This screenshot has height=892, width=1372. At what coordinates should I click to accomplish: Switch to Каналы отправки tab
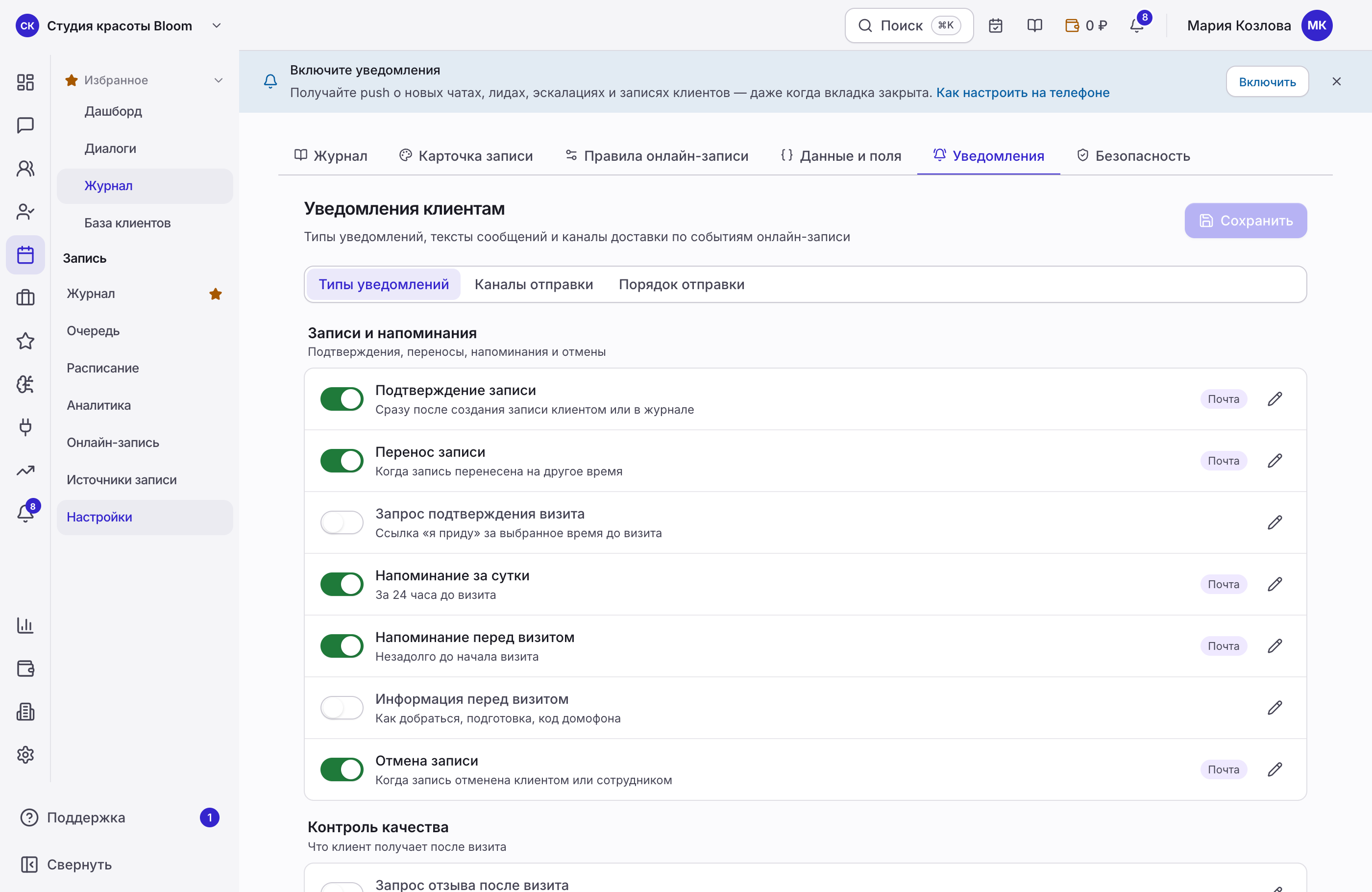[x=534, y=284]
